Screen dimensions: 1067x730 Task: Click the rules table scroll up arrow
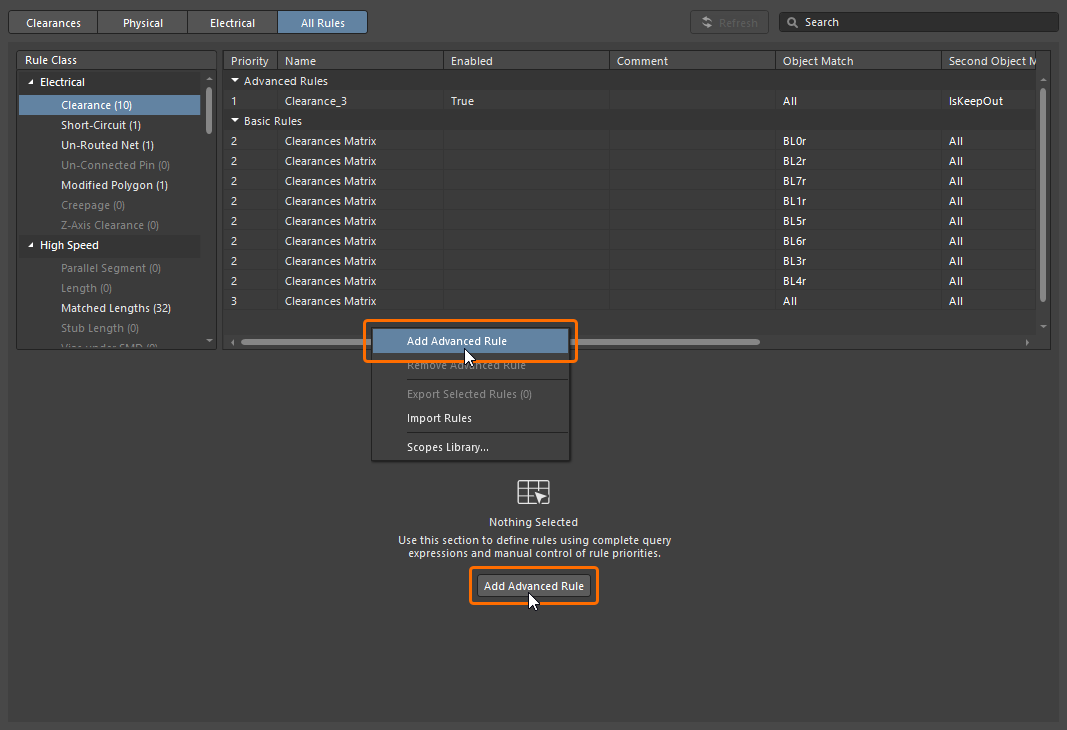click(1043, 80)
